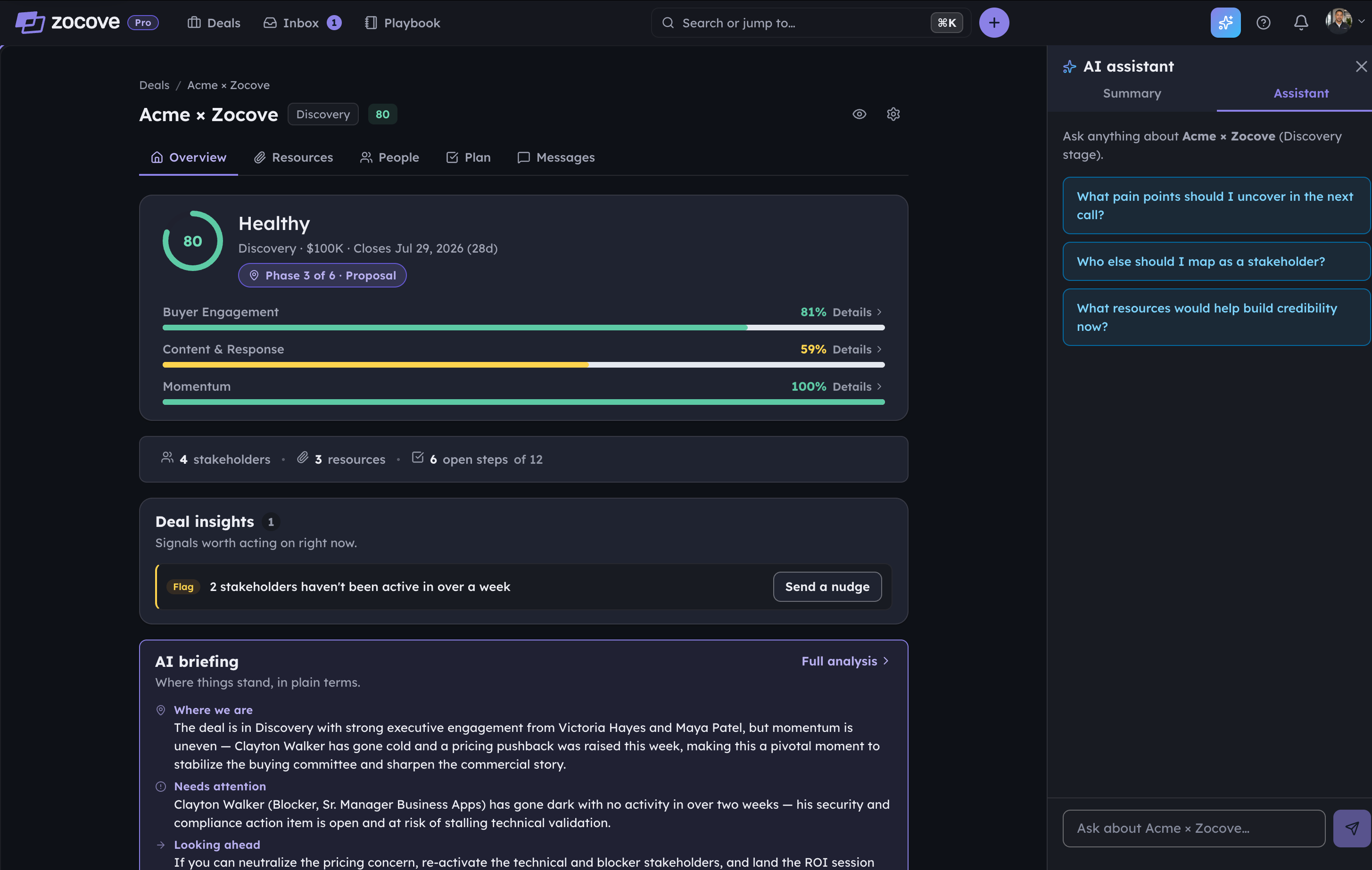Switch to the Overview tab
1372x870 pixels.
point(189,157)
